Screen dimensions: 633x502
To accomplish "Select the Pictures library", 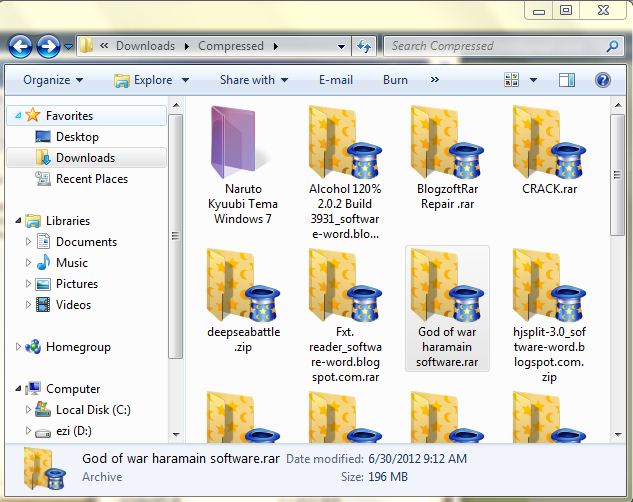I will point(77,284).
